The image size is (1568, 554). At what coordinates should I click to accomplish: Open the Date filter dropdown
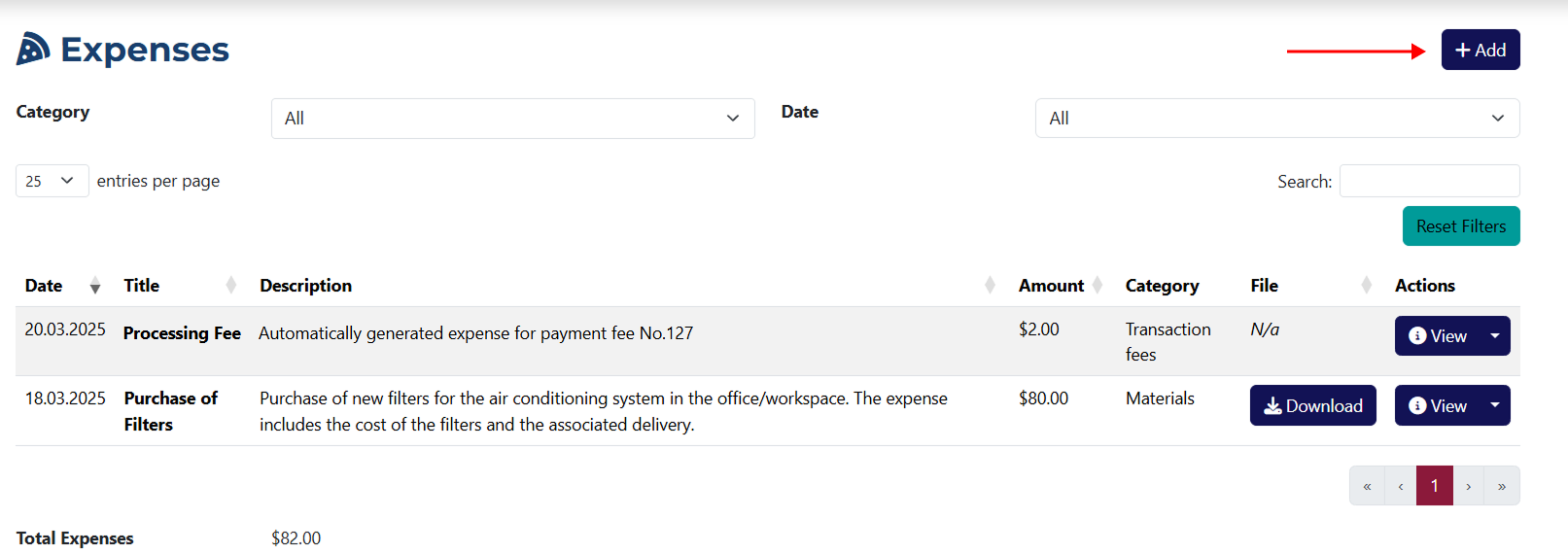[1276, 119]
